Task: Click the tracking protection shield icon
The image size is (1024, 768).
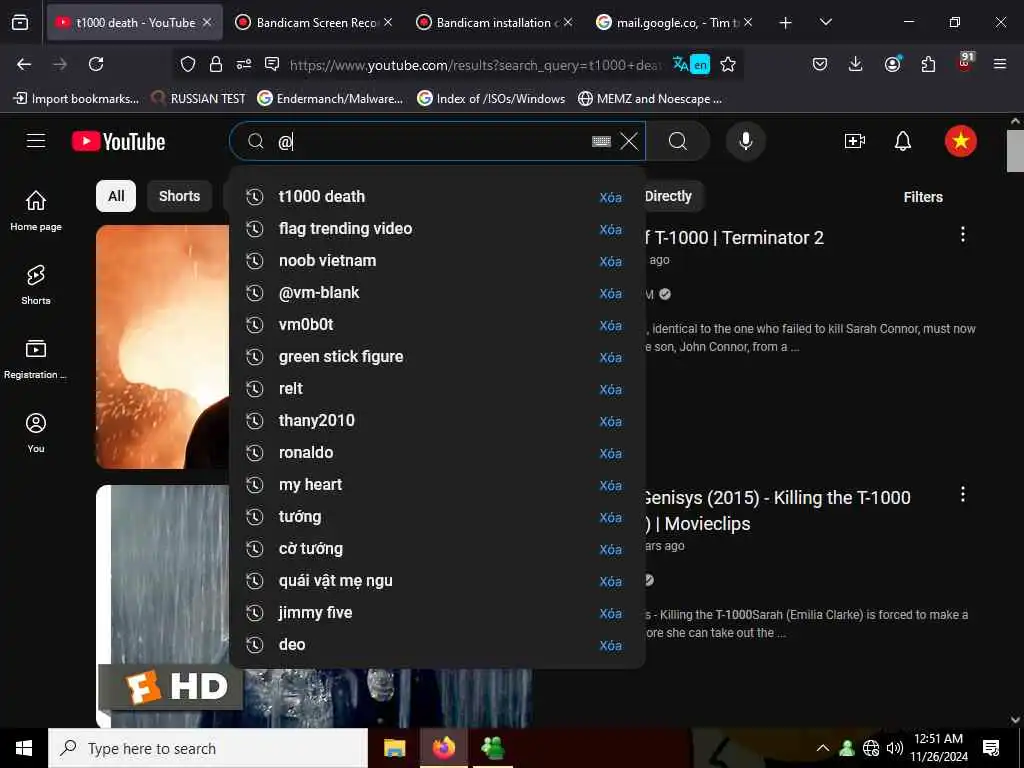Action: (x=188, y=64)
